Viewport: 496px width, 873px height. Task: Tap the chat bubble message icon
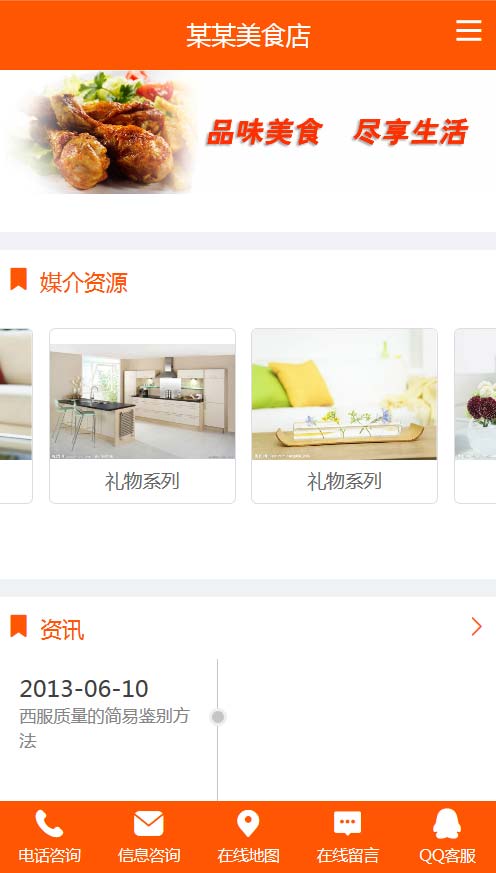(x=347, y=824)
